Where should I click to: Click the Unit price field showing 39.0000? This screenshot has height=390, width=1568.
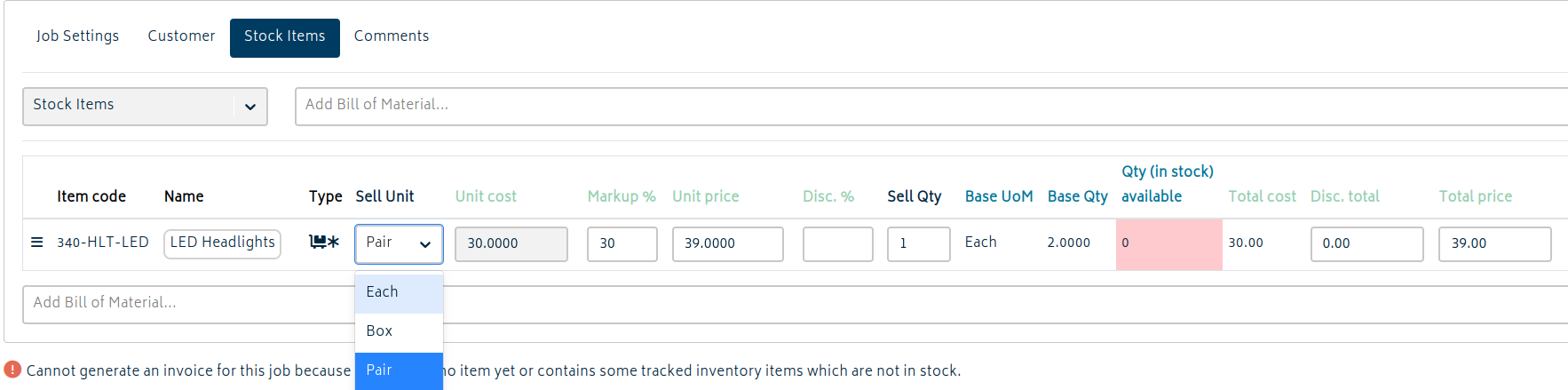click(x=728, y=243)
